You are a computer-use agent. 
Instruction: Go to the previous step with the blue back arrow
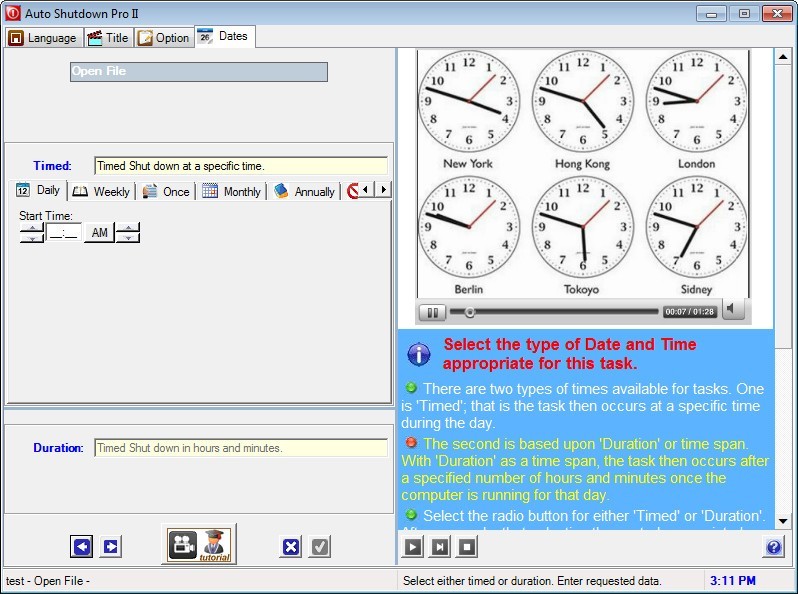(81, 547)
